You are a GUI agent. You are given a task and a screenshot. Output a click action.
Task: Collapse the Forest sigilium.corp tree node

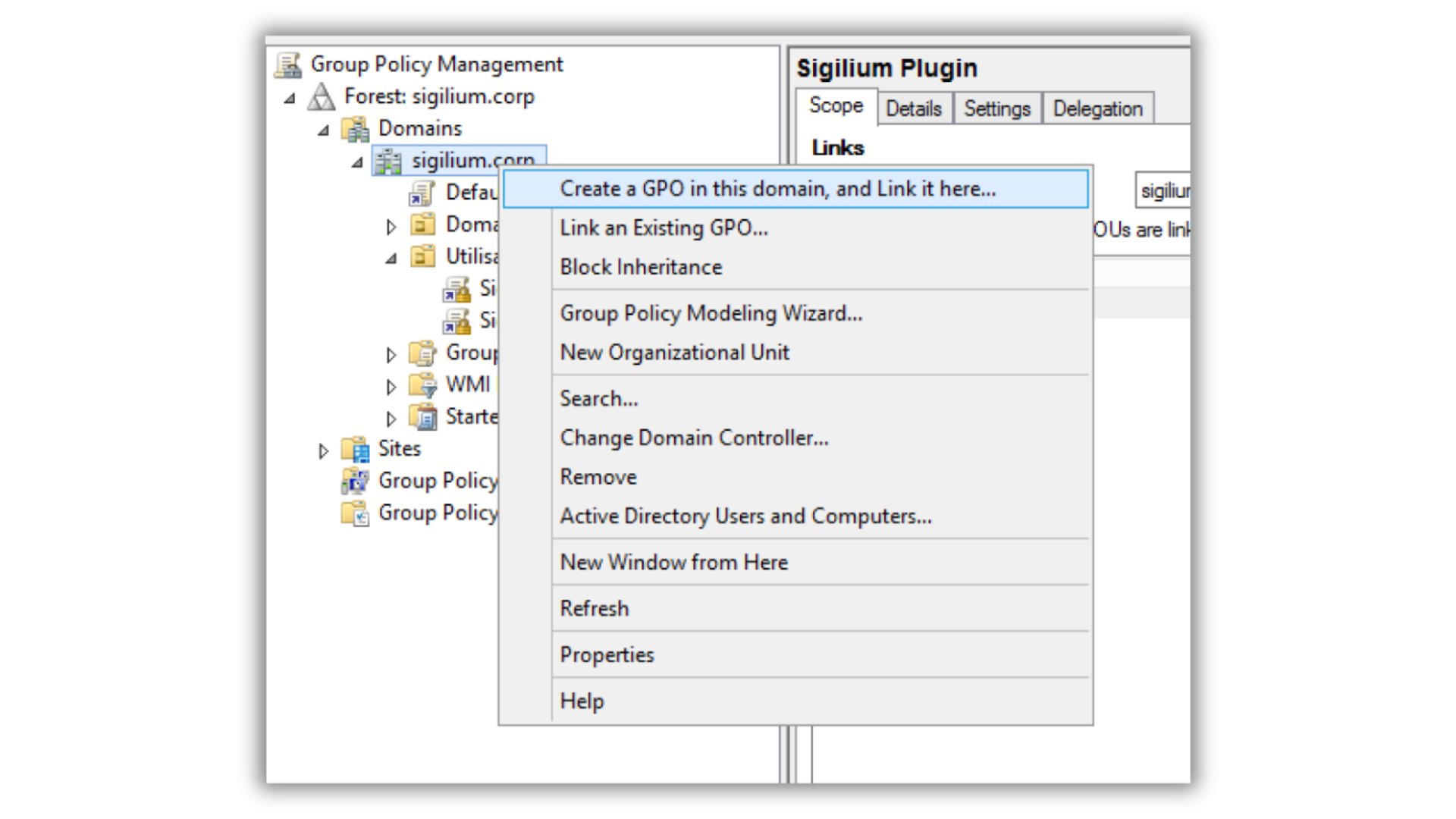pos(290,98)
